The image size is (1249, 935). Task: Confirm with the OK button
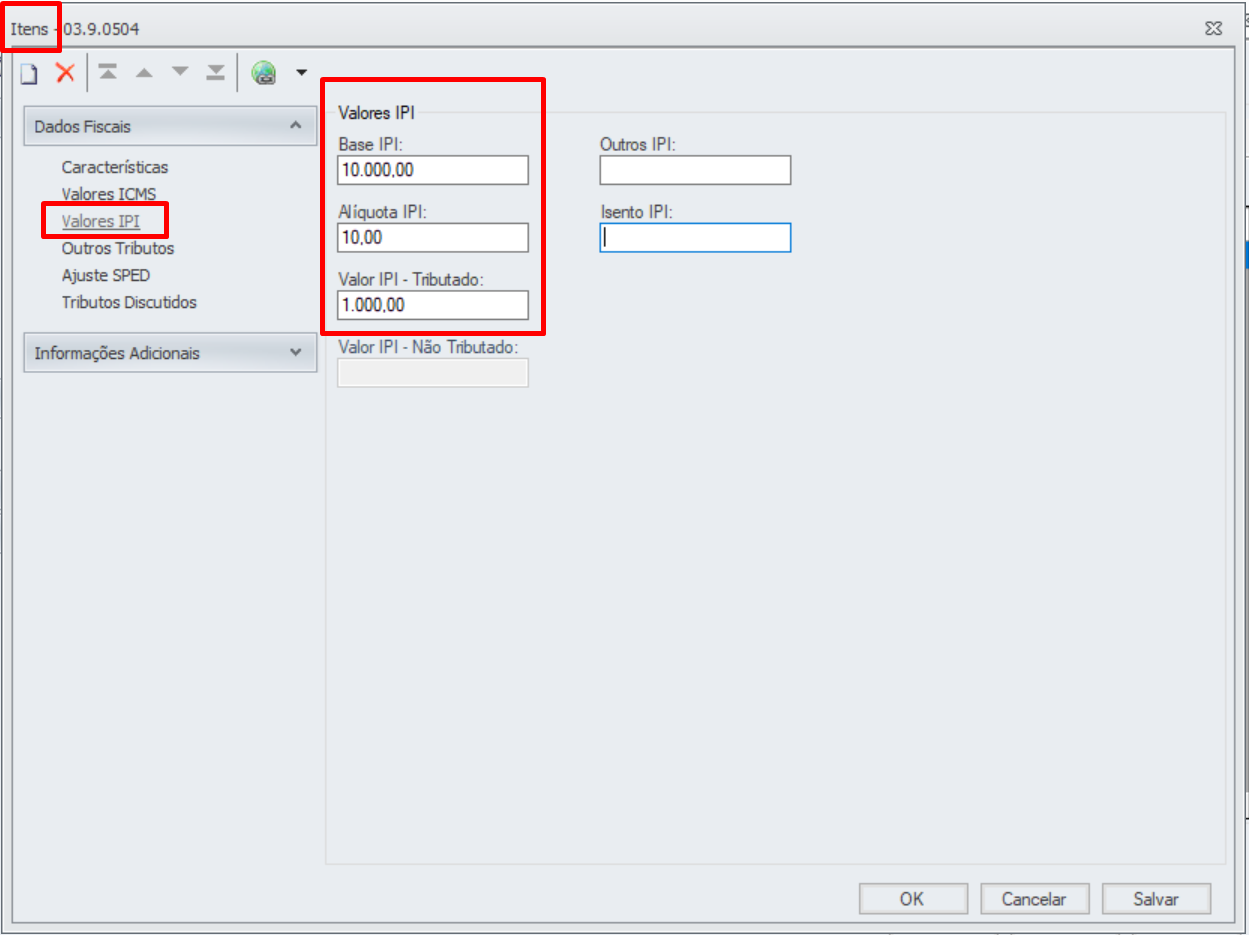pyautogui.click(x=913, y=899)
